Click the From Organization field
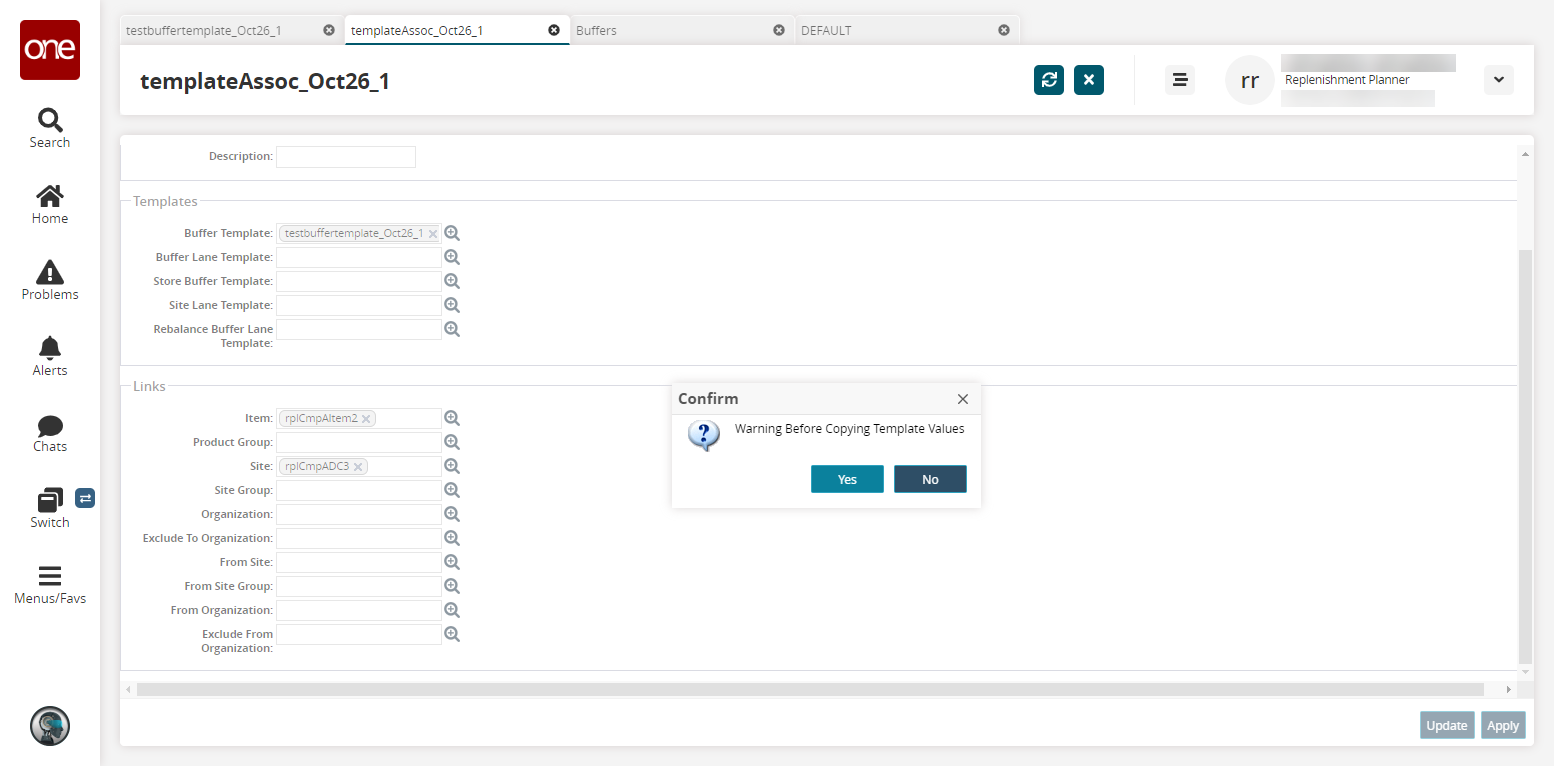1554x766 pixels. pyautogui.click(x=359, y=610)
